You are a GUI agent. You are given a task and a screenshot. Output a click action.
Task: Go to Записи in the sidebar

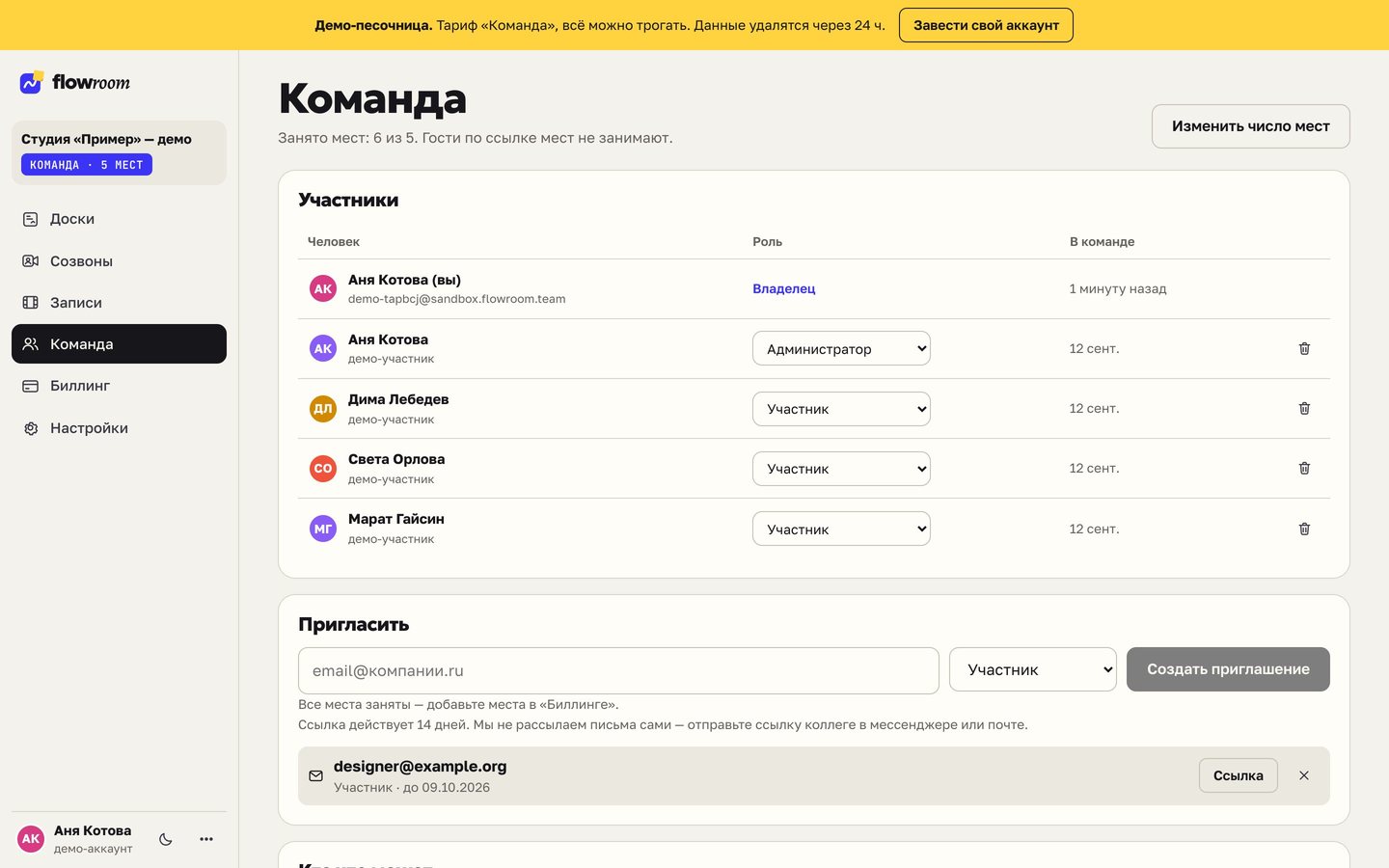tap(119, 302)
